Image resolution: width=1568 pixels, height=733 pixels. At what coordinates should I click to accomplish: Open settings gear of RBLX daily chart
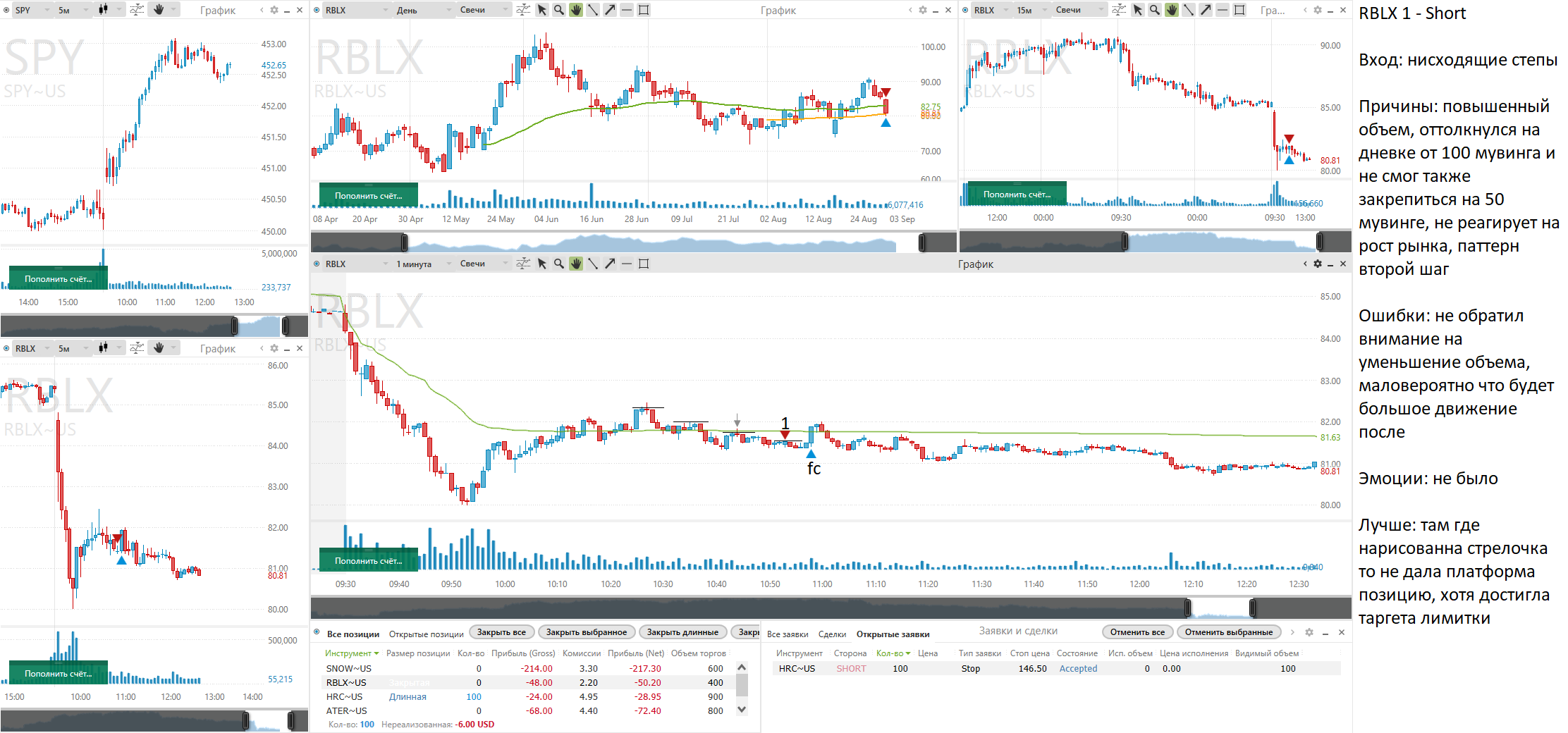pyautogui.click(x=922, y=10)
